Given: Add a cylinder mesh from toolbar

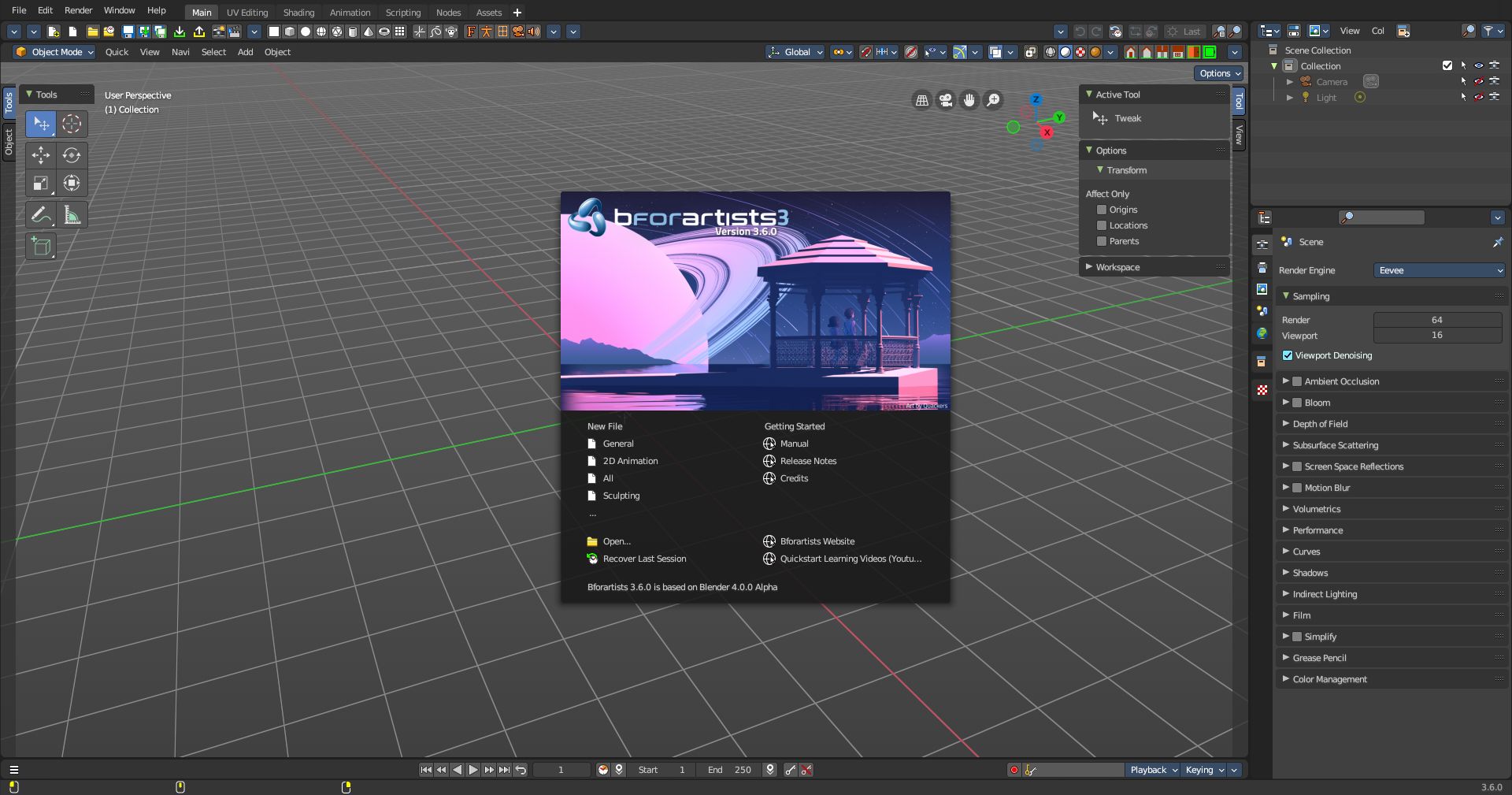Looking at the screenshot, I should [x=353, y=32].
